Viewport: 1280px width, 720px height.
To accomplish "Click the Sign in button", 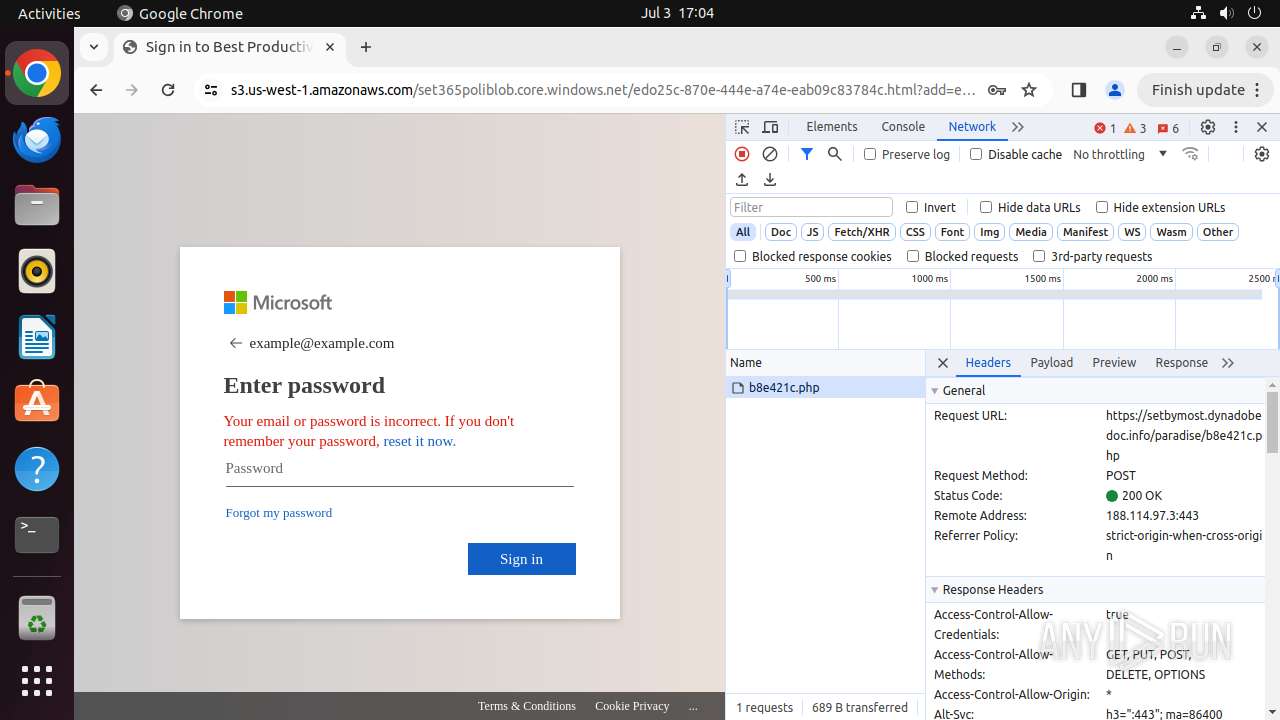I will [x=522, y=559].
